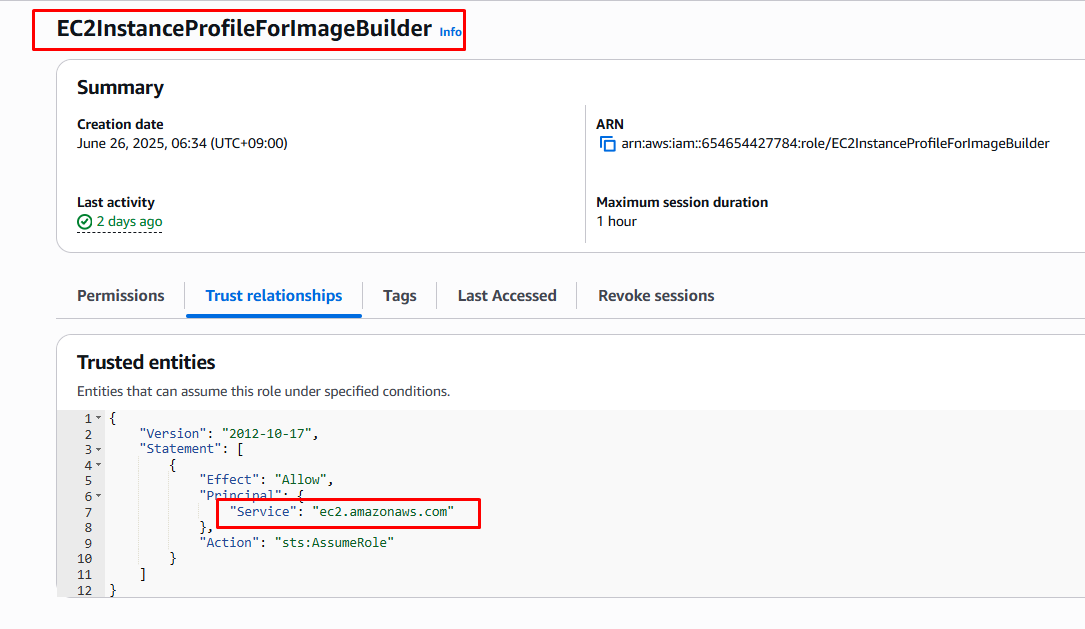The width and height of the screenshot is (1085, 629).
Task: Click line number 12 in the editor gutter
Action: point(84,590)
